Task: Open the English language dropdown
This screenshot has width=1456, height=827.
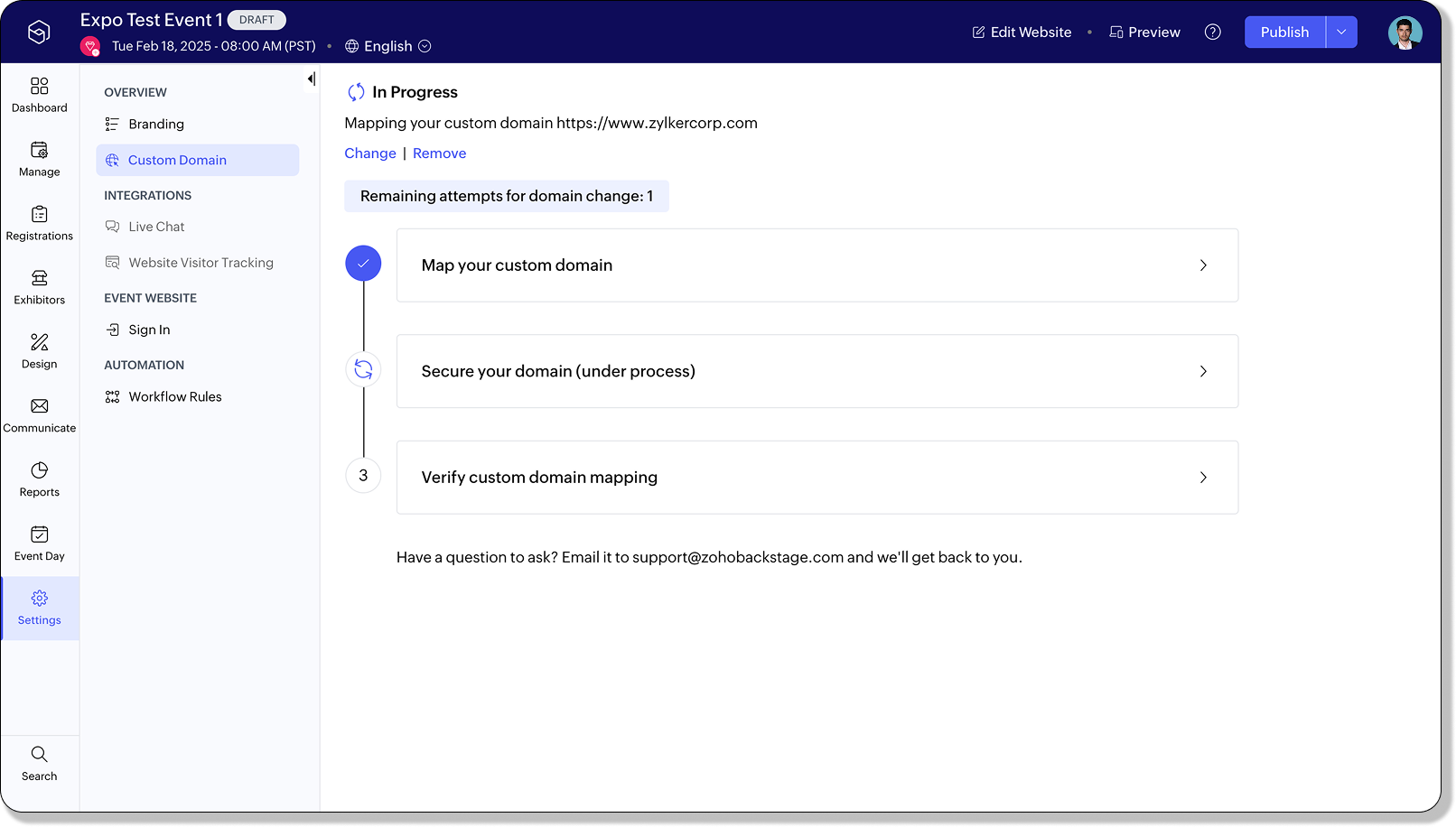Action: (x=388, y=46)
